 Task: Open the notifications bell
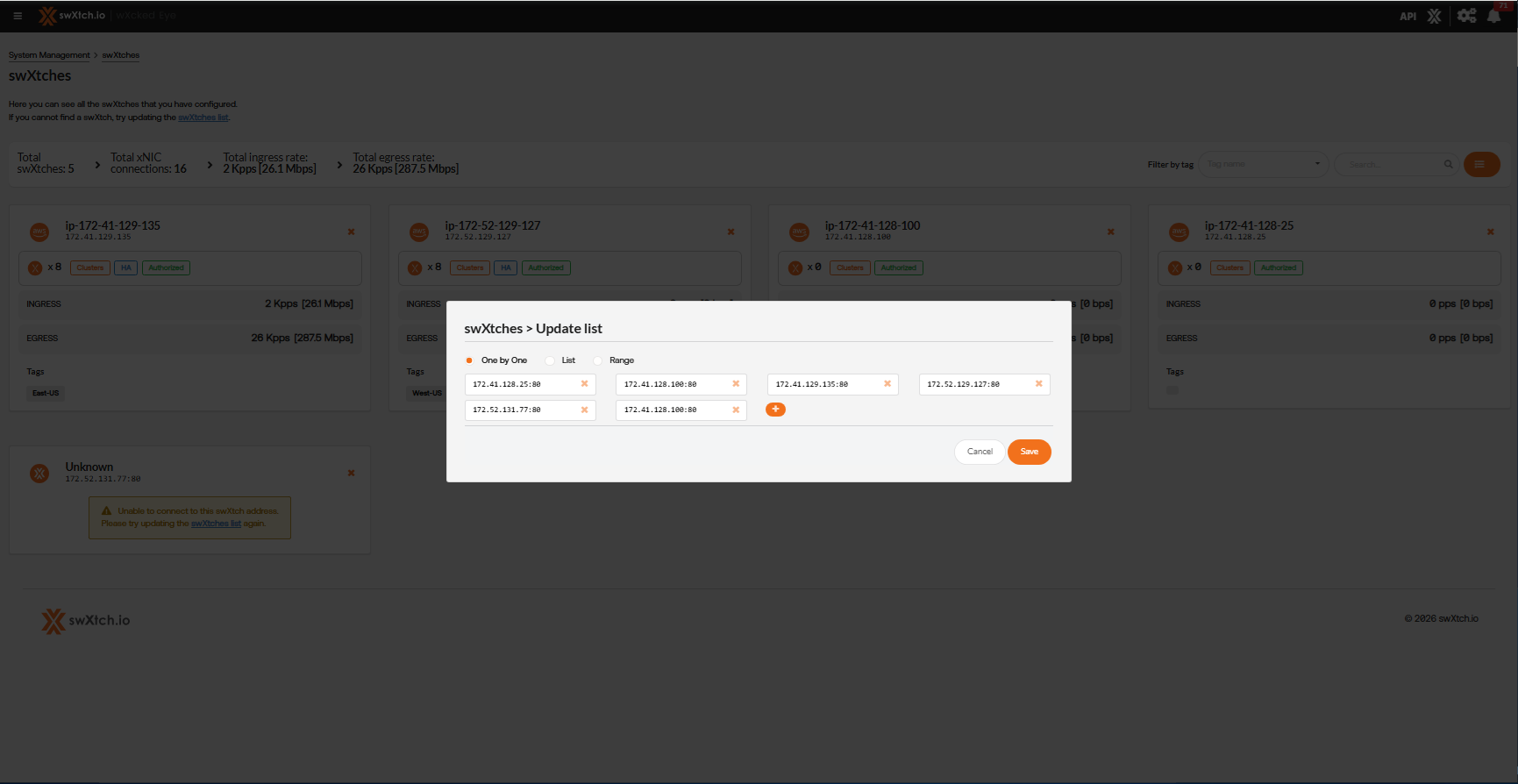tap(1493, 16)
